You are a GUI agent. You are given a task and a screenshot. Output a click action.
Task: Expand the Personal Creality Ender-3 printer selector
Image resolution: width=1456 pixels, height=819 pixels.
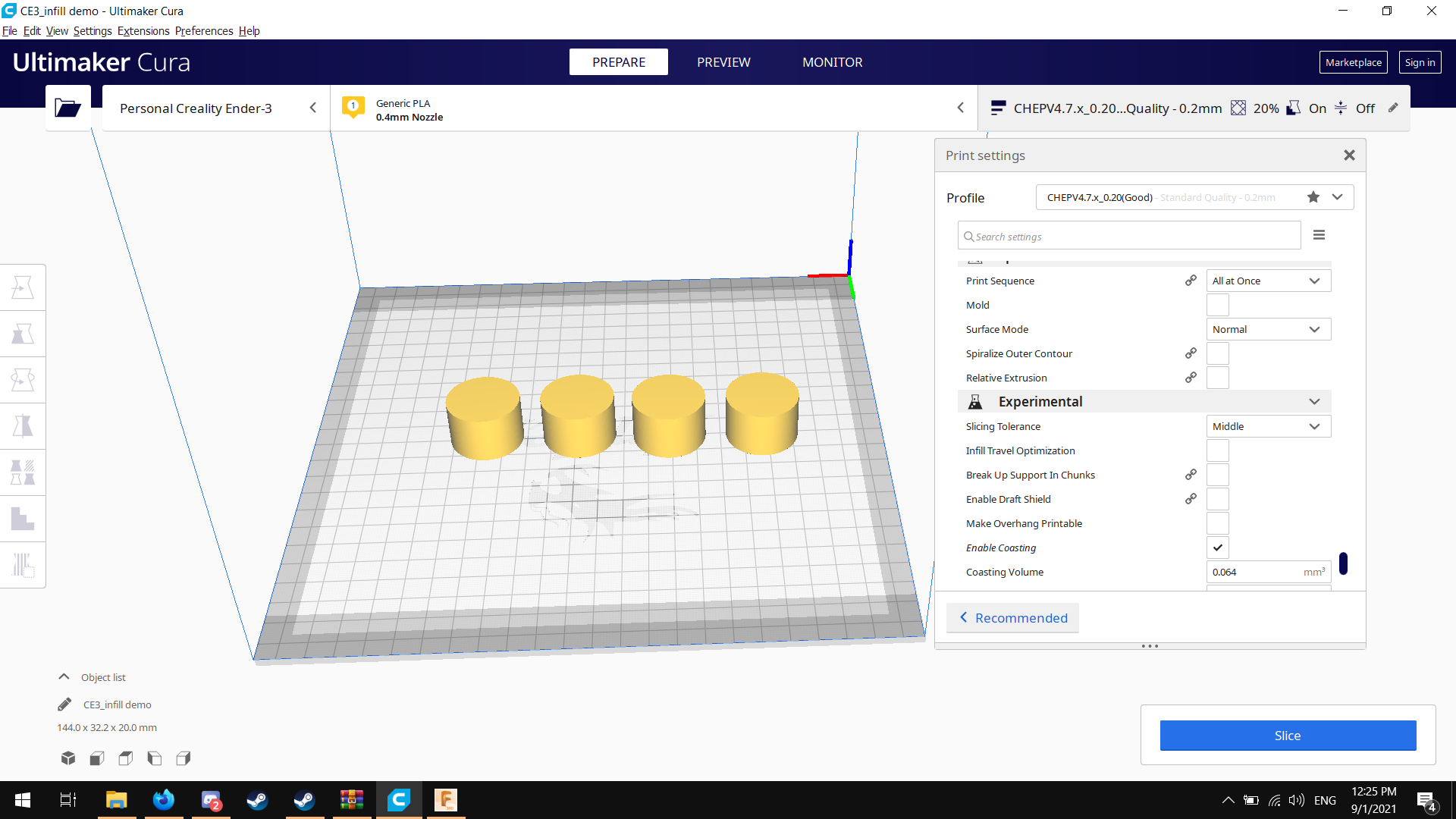[x=215, y=108]
